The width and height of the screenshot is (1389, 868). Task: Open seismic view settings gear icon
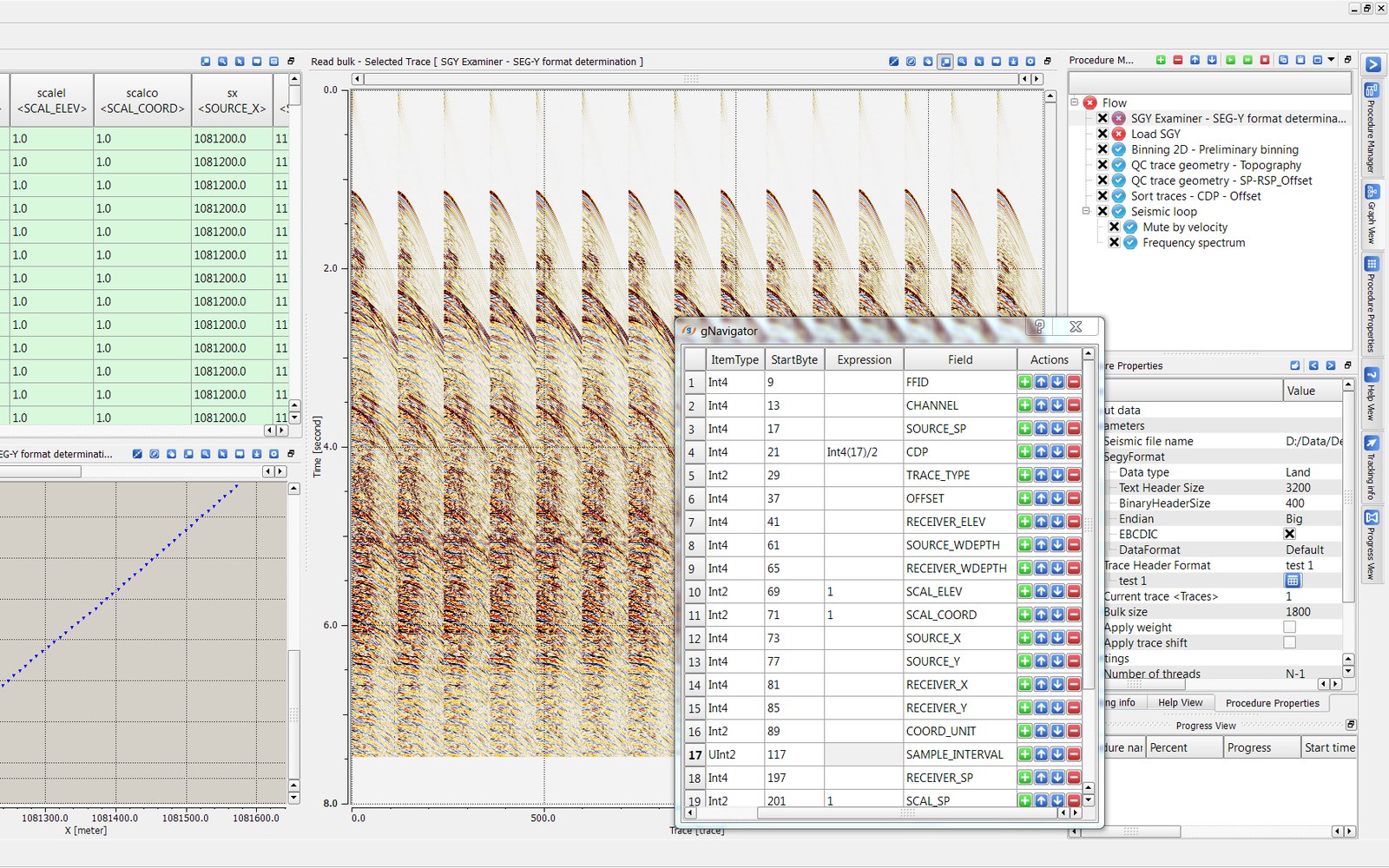coord(1030,62)
